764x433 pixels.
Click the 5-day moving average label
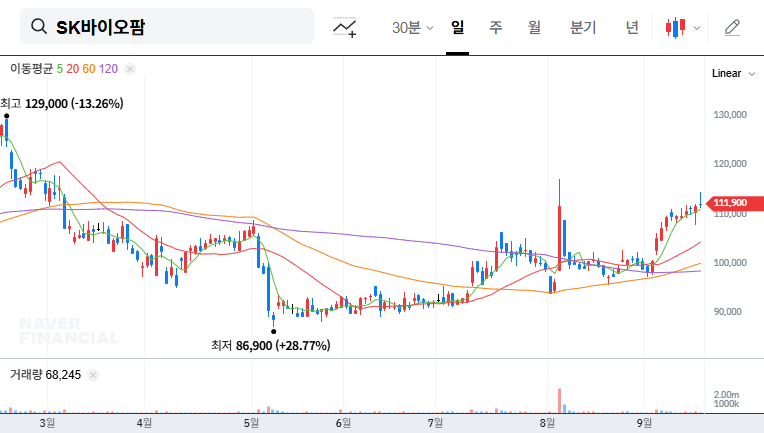click(x=59, y=69)
